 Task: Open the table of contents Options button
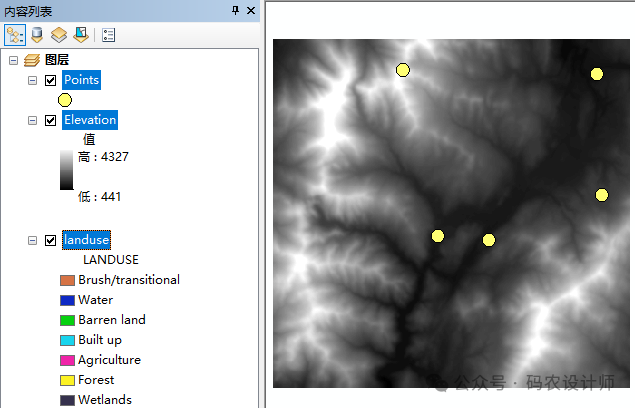[108, 35]
